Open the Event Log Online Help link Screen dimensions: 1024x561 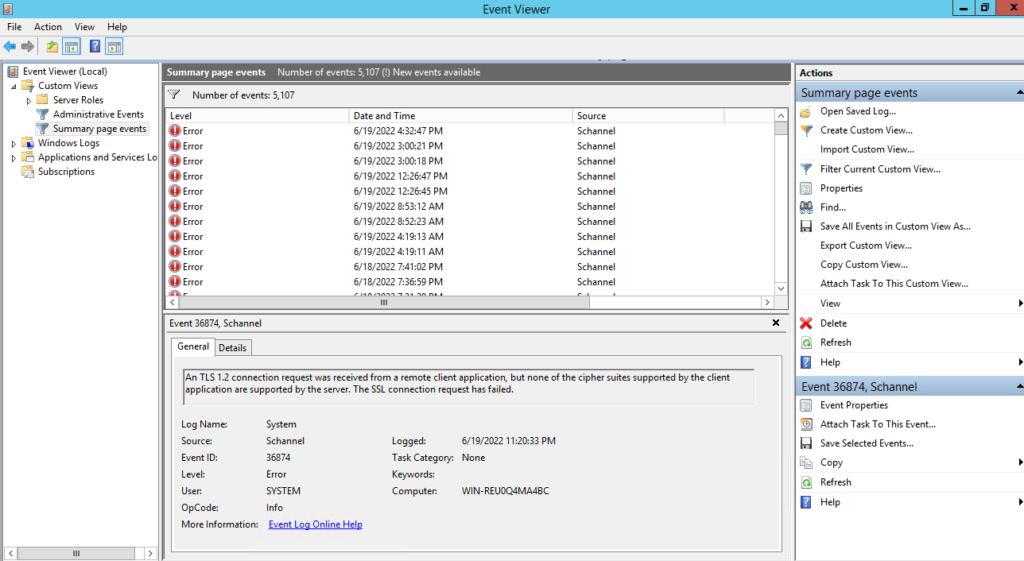[315, 524]
